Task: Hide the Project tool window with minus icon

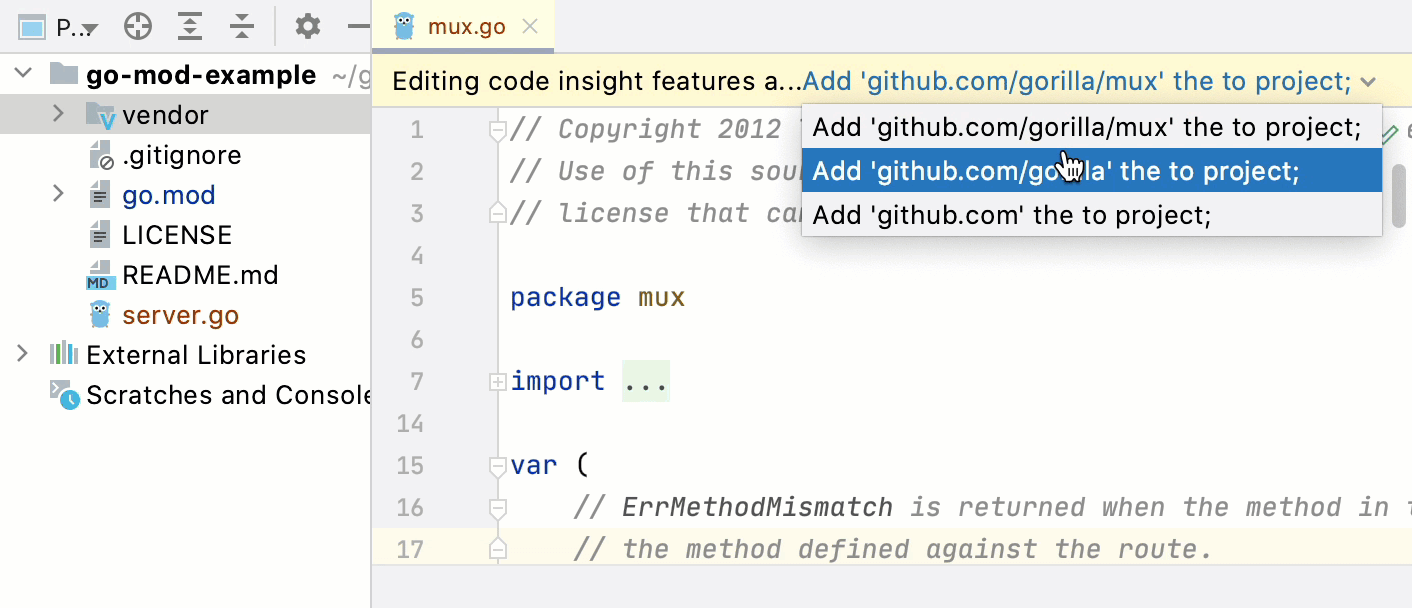Action: [x=357, y=27]
